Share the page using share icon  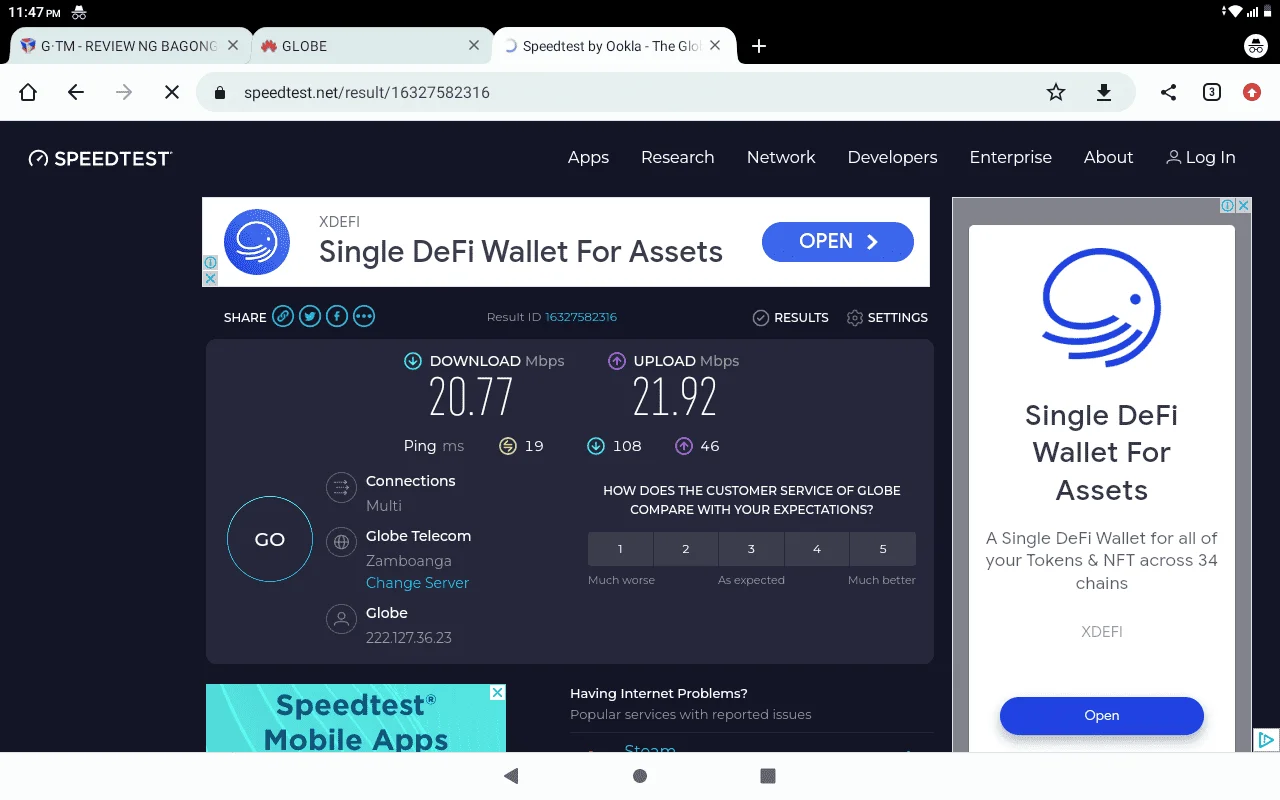(1168, 92)
